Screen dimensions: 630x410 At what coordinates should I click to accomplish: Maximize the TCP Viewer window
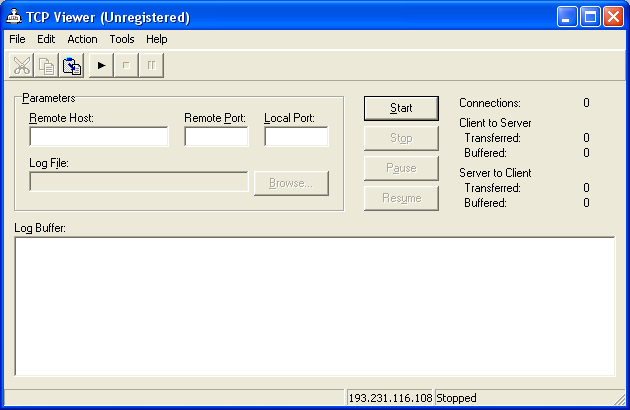[x=590, y=17]
